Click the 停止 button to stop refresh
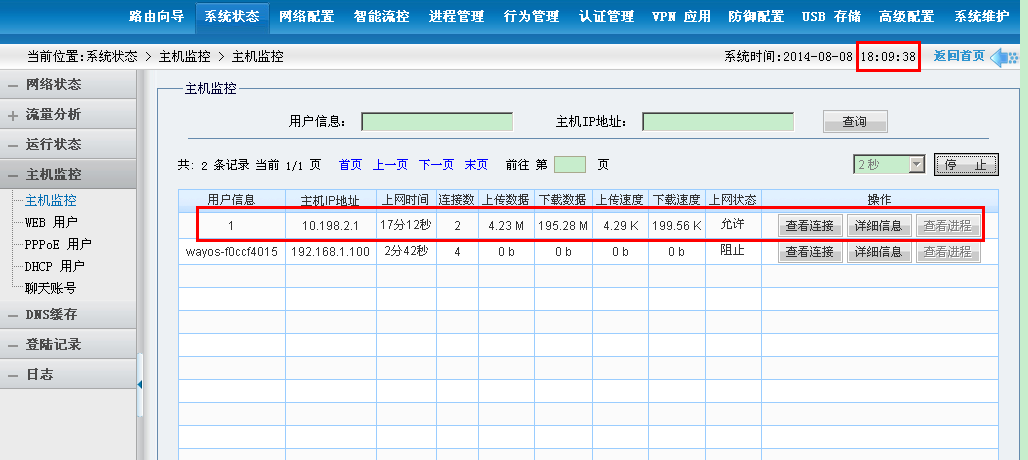This screenshot has height=460, width=1028. [x=965, y=165]
